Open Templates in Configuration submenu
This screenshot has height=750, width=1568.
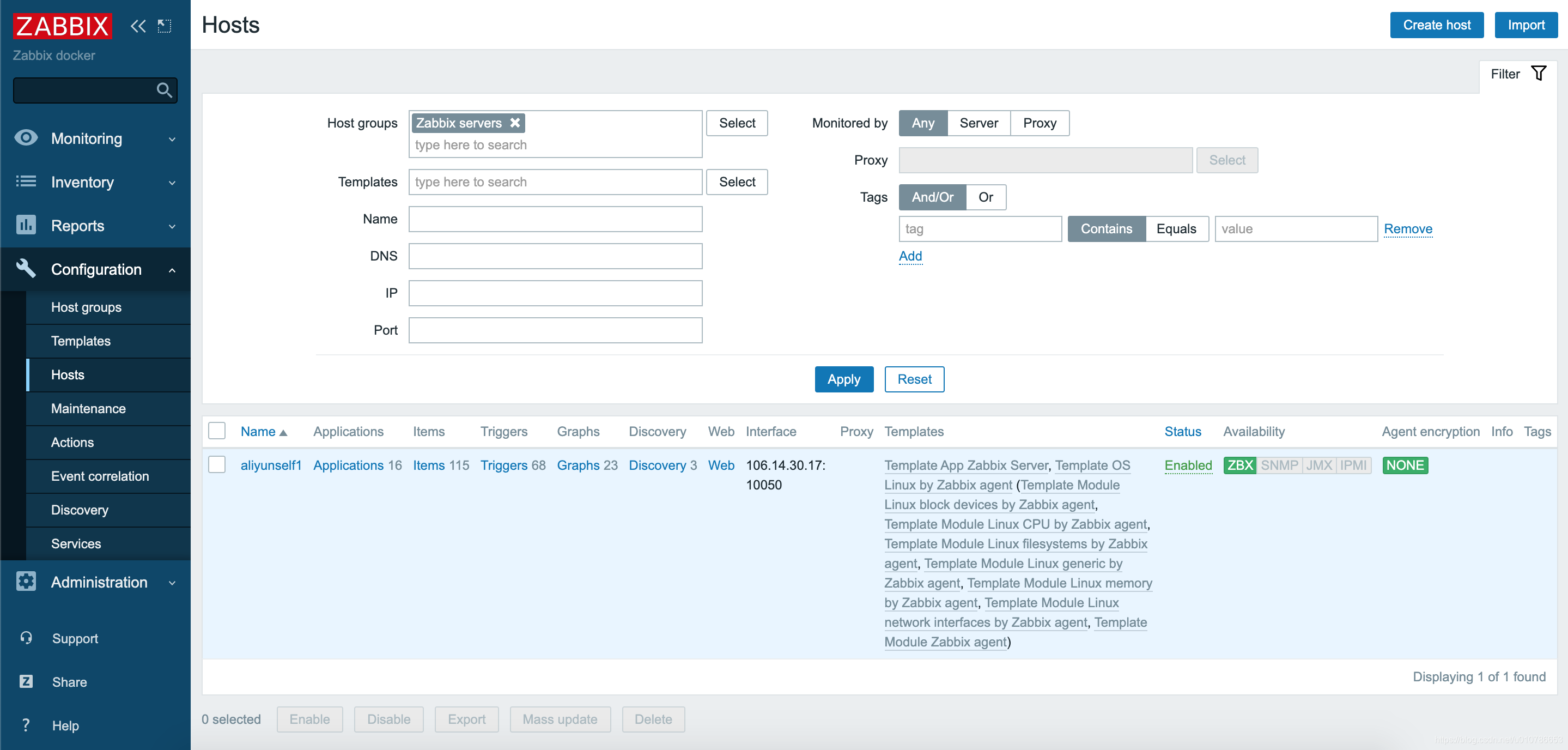click(81, 340)
